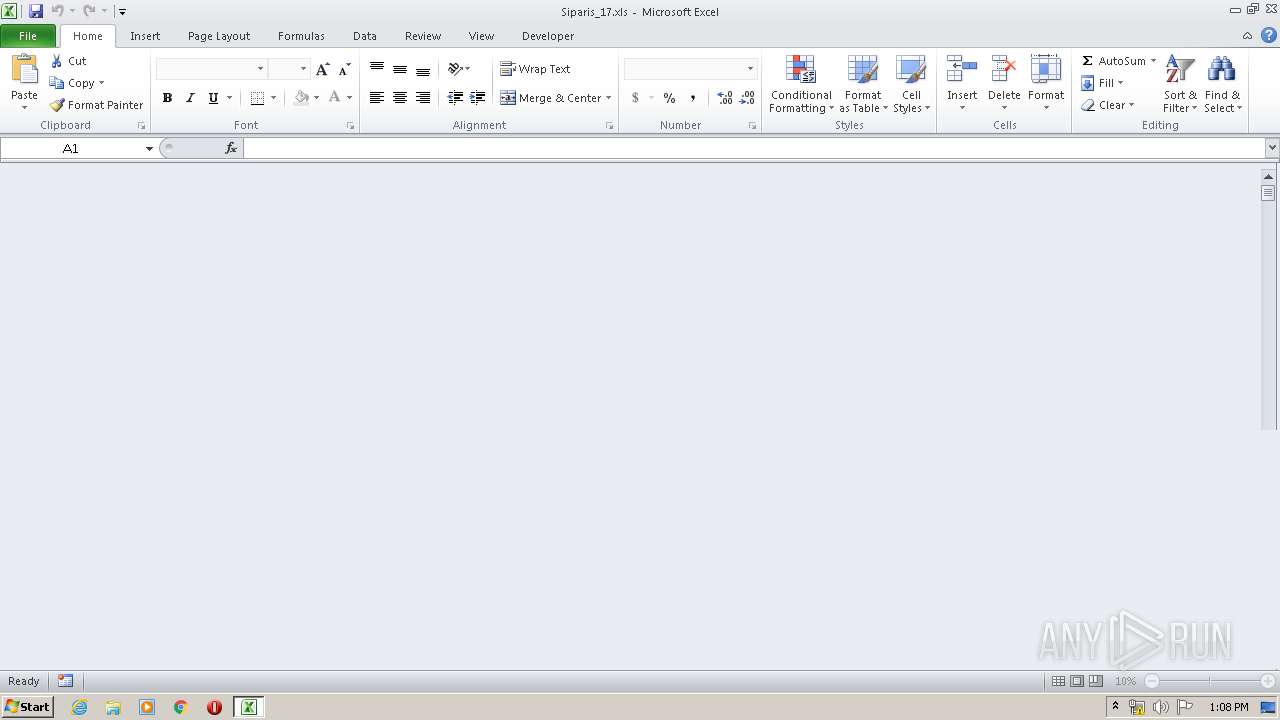1280x720 pixels.
Task: Expand AutoSum dropdown arrow
Action: (x=1153, y=61)
